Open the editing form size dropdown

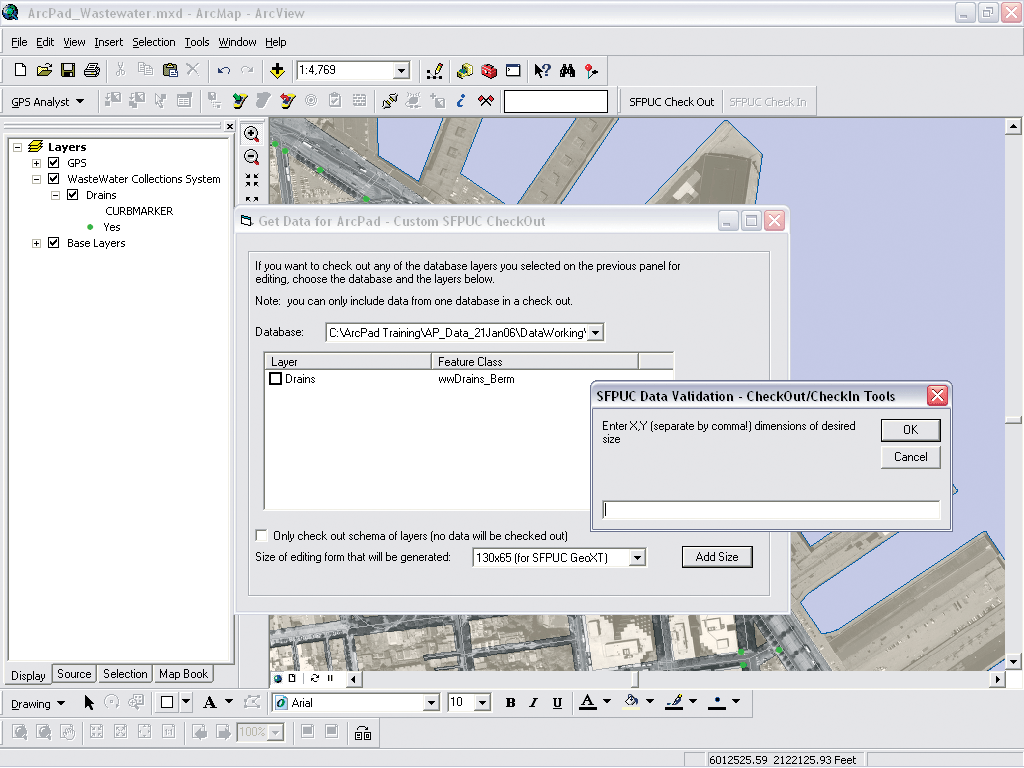[x=637, y=558]
